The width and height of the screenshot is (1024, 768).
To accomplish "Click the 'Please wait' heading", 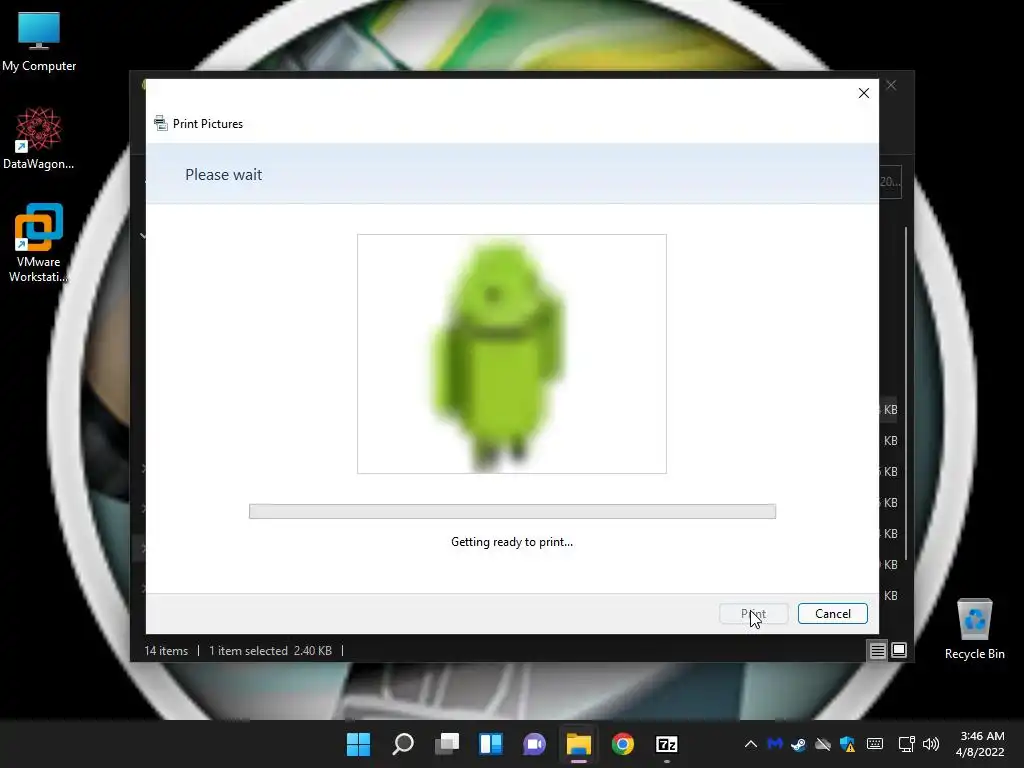I will [x=223, y=175].
